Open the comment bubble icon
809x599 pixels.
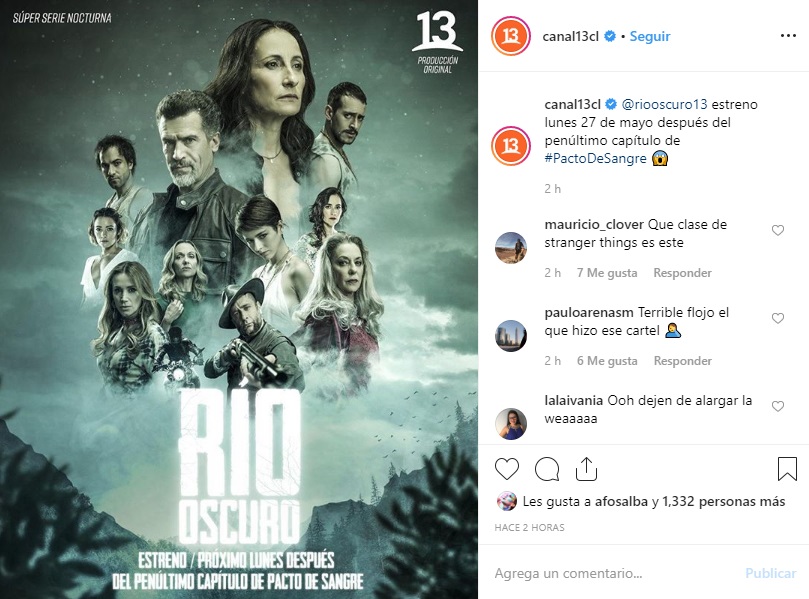point(547,469)
